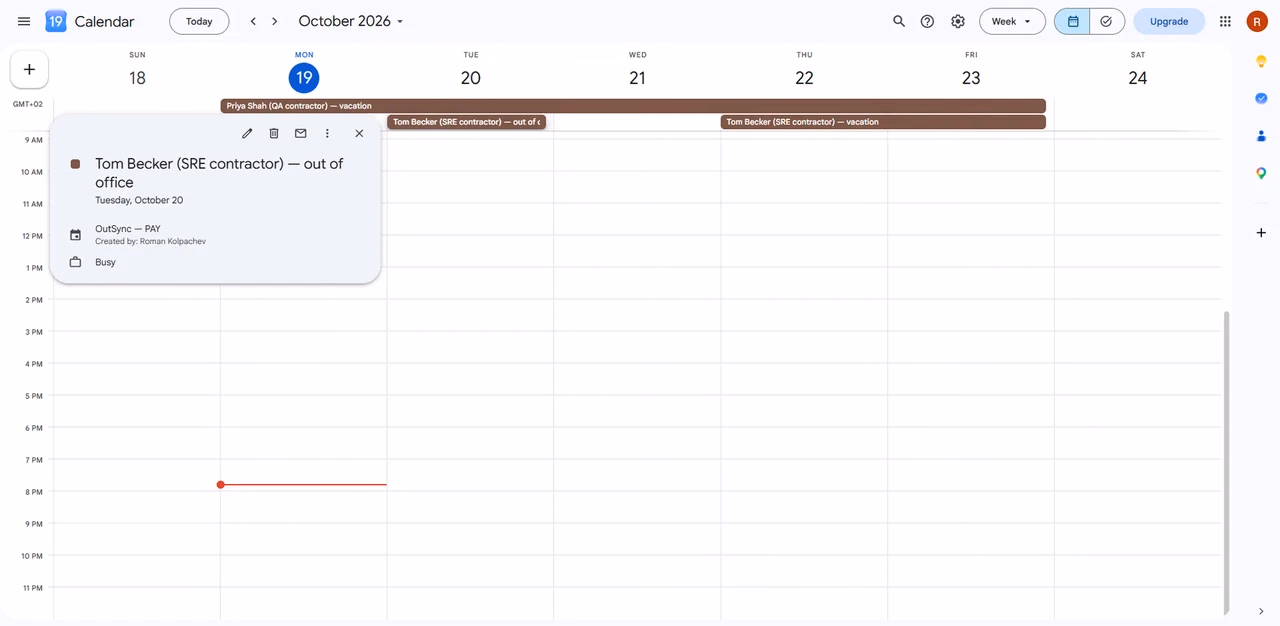Viewport: 1280px width, 626px height.
Task: Select Sunday 18 date header
Action: tap(137, 78)
